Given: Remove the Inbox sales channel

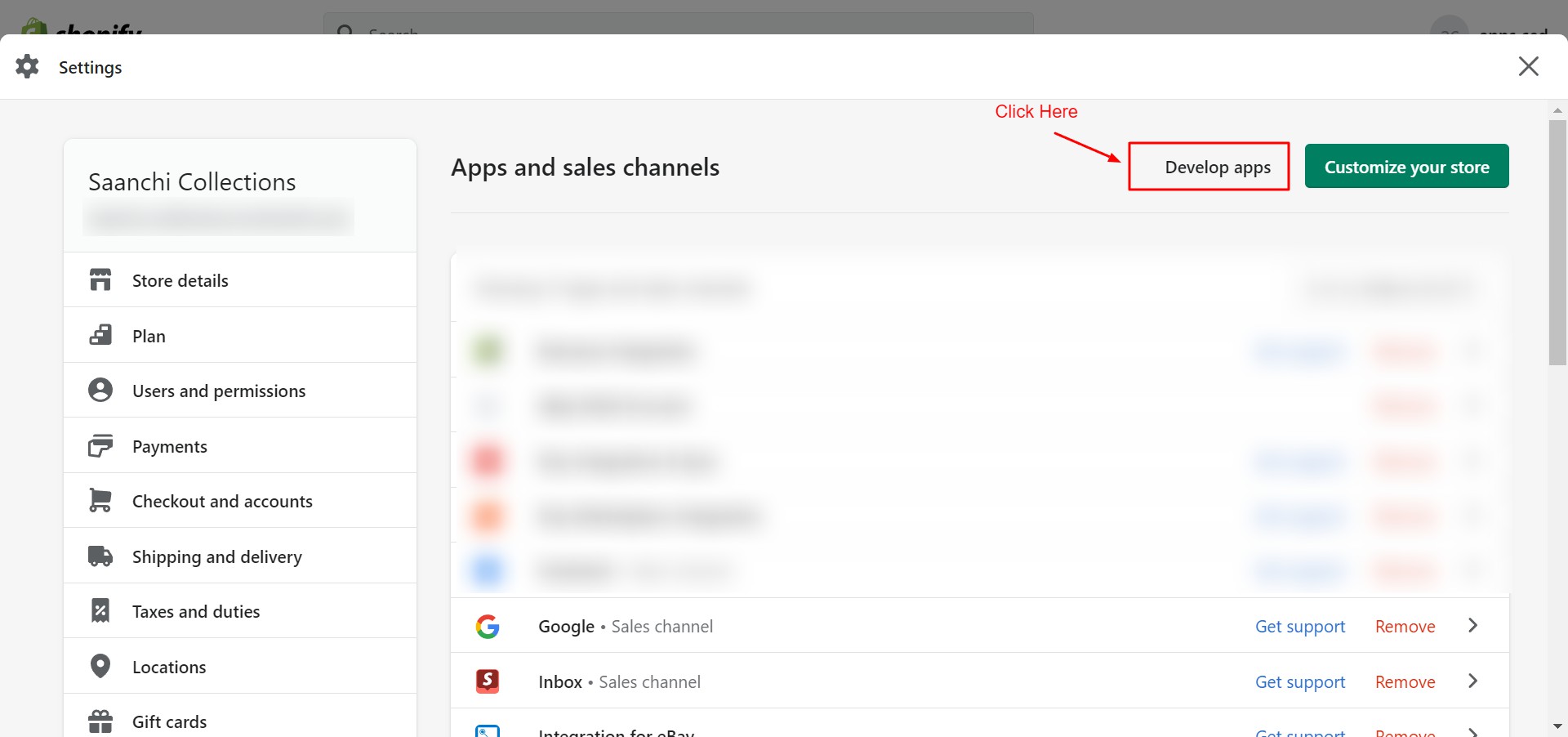Looking at the screenshot, I should [x=1405, y=682].
